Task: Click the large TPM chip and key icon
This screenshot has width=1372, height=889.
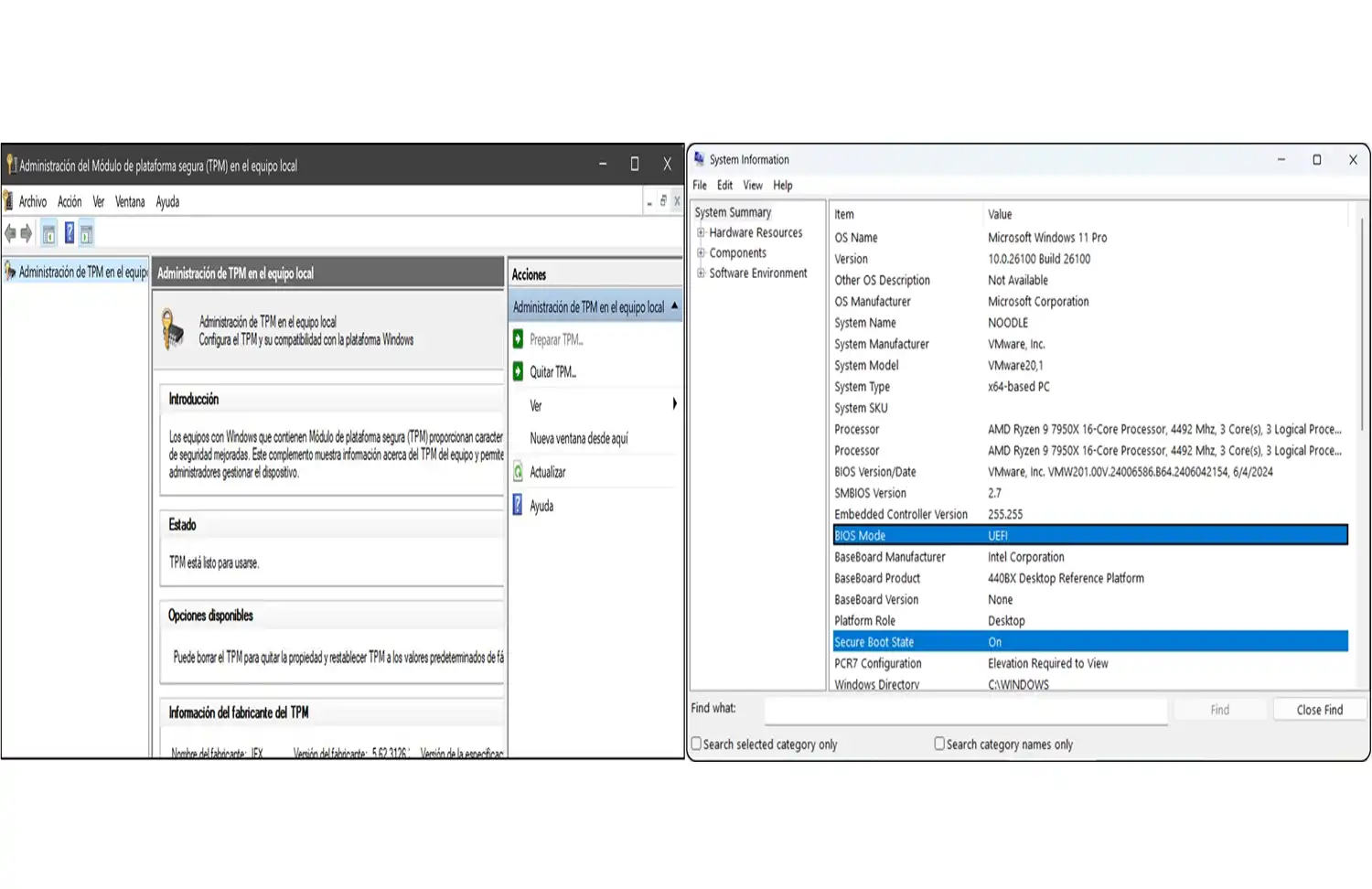Action: coord(173,330)
